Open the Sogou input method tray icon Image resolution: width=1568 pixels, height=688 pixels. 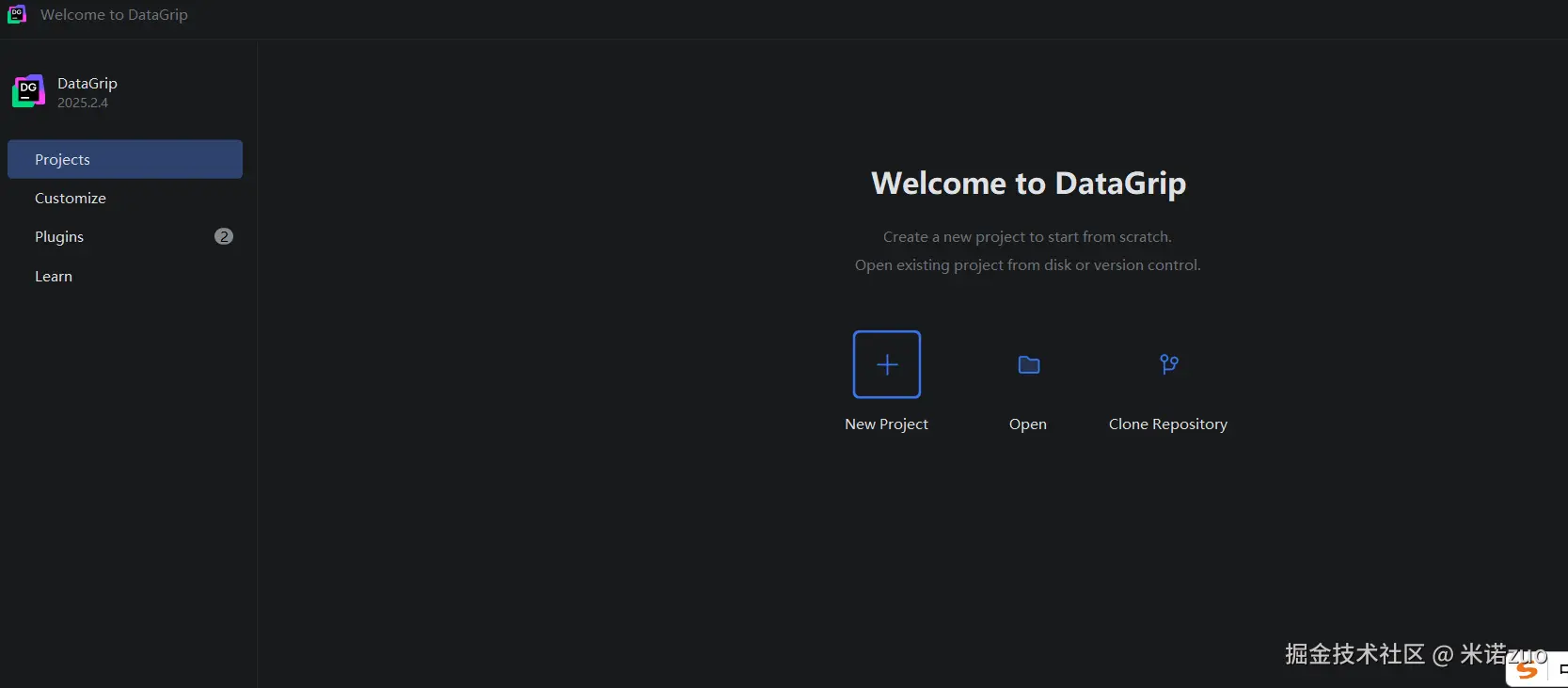(1527, 669)
